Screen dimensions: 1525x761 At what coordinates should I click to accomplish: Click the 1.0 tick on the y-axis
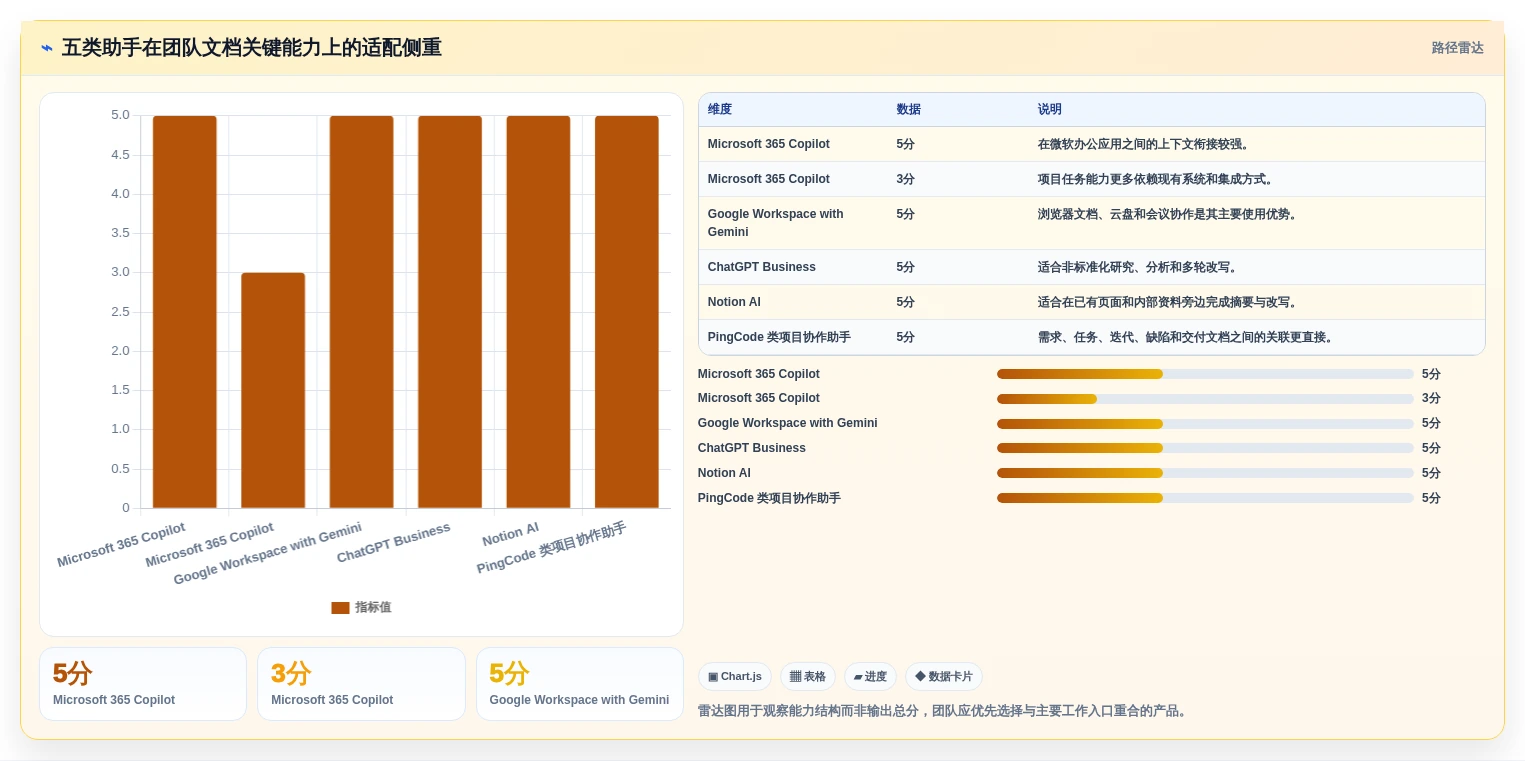click(121, 429)
